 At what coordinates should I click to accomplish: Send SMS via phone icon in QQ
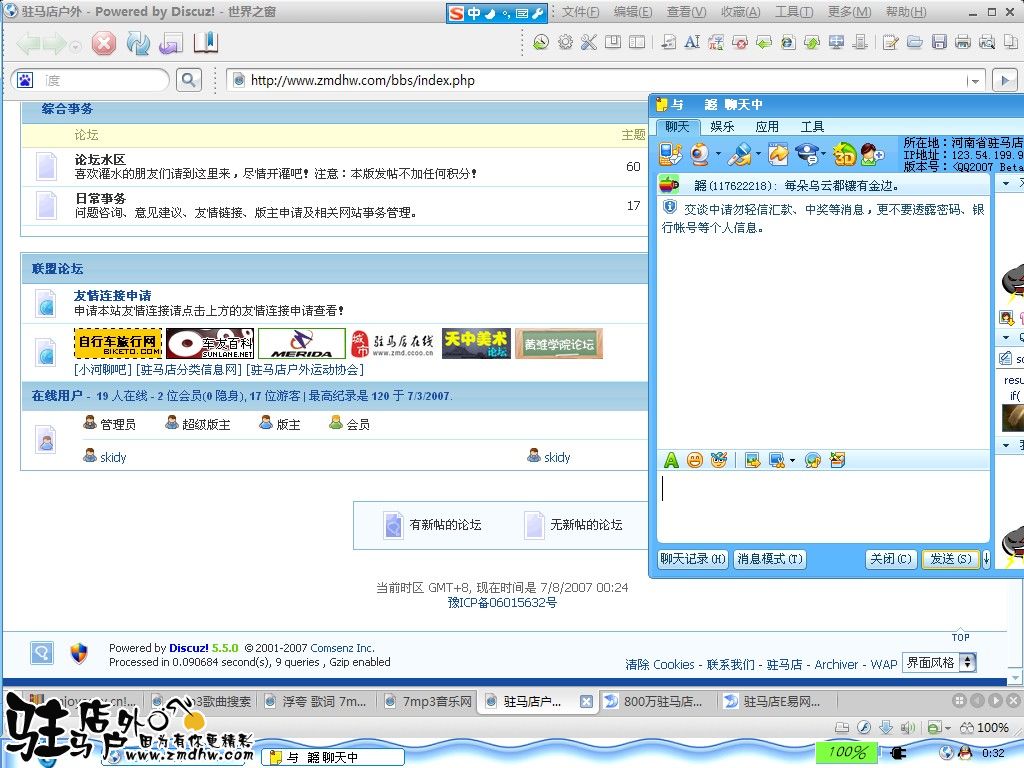(x=670, y=155)
